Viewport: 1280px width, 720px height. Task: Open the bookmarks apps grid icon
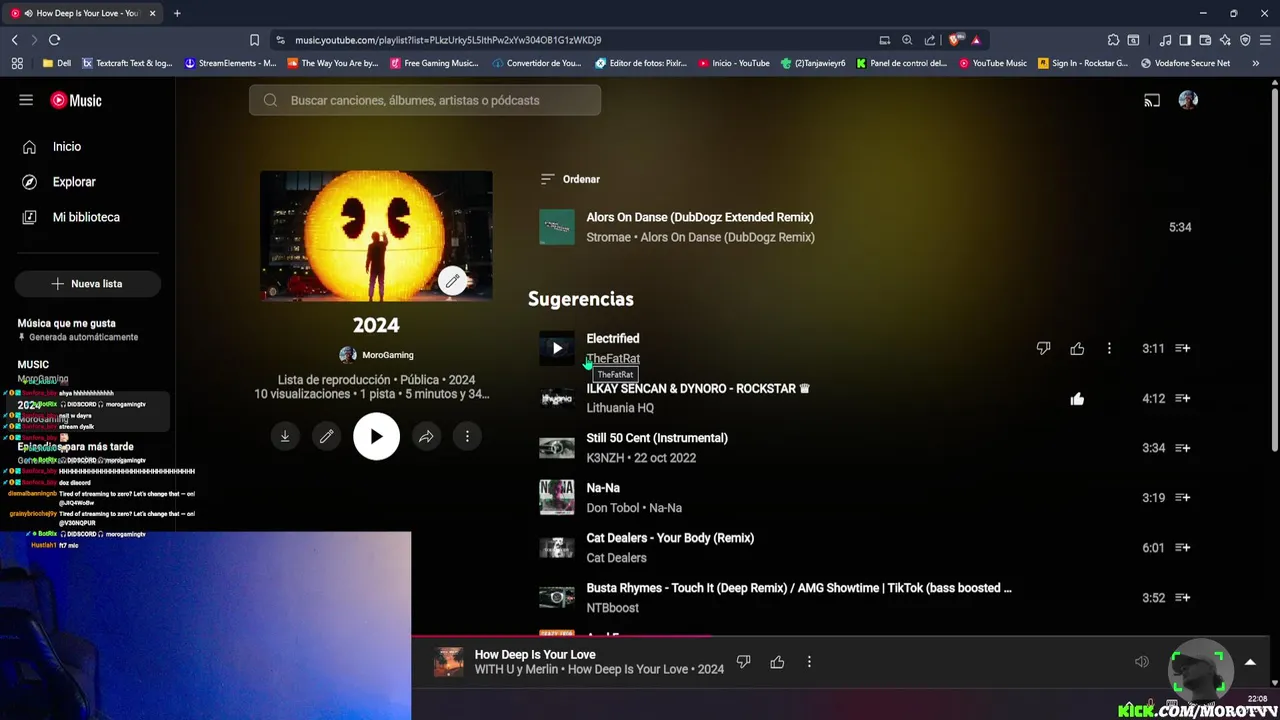coord(17,63)
